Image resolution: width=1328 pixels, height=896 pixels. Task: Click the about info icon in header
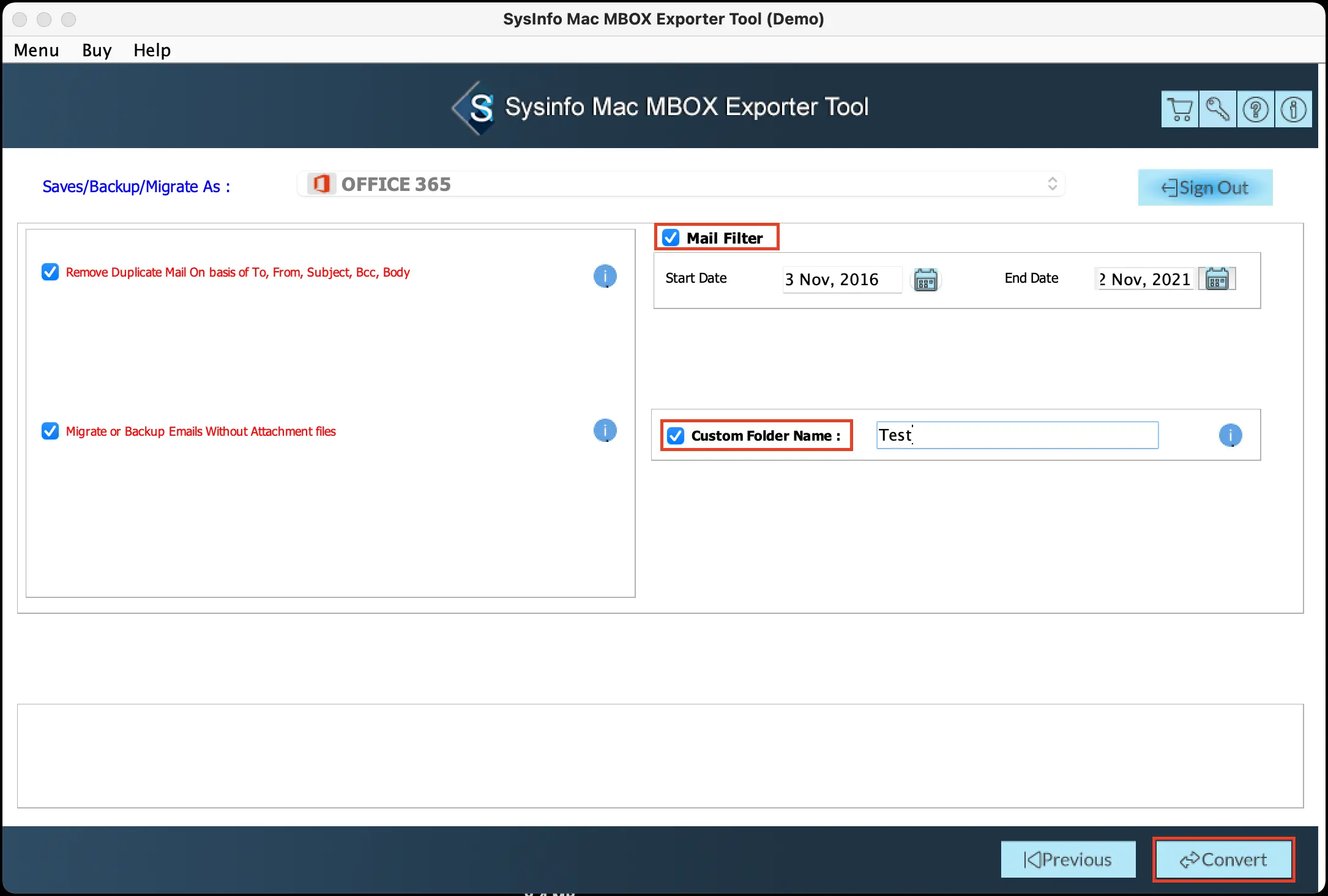click(1293, 110)
